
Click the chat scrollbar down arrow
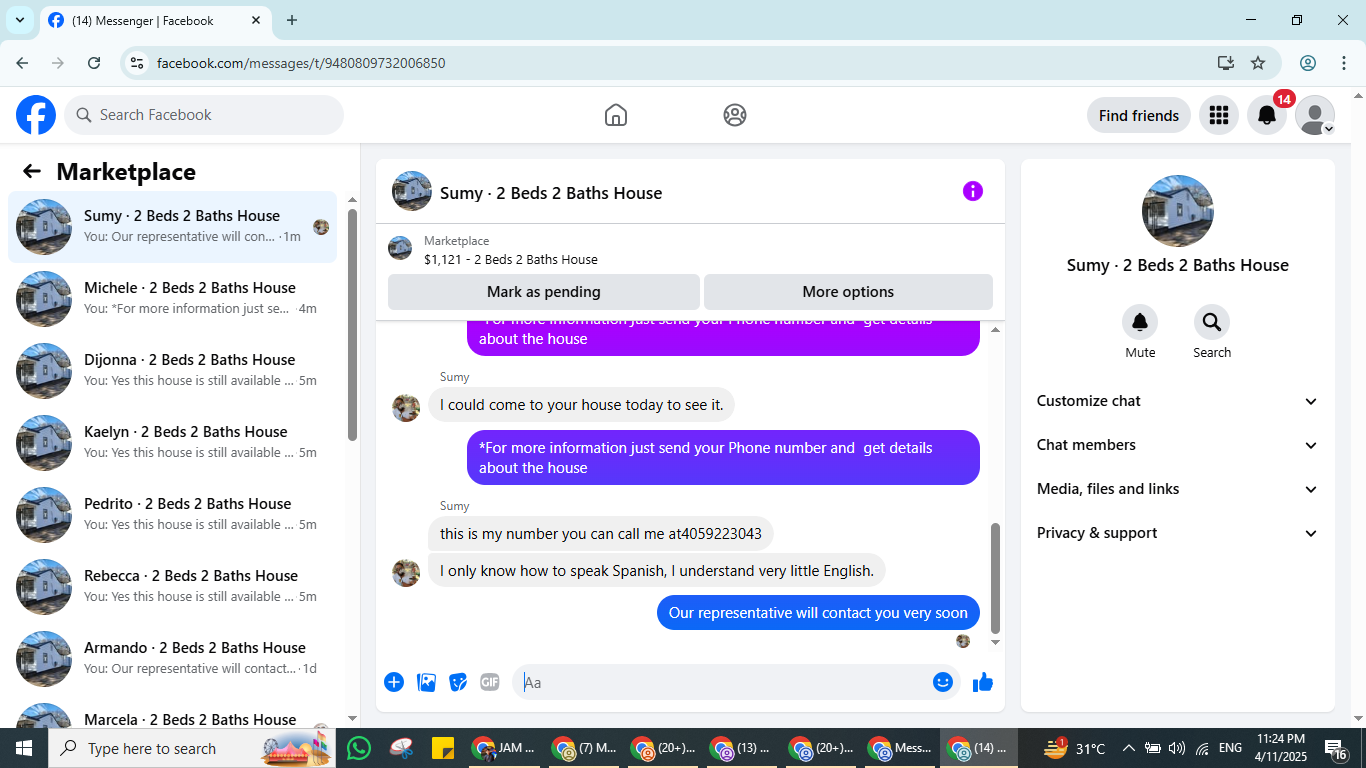(x=995, y=642)
